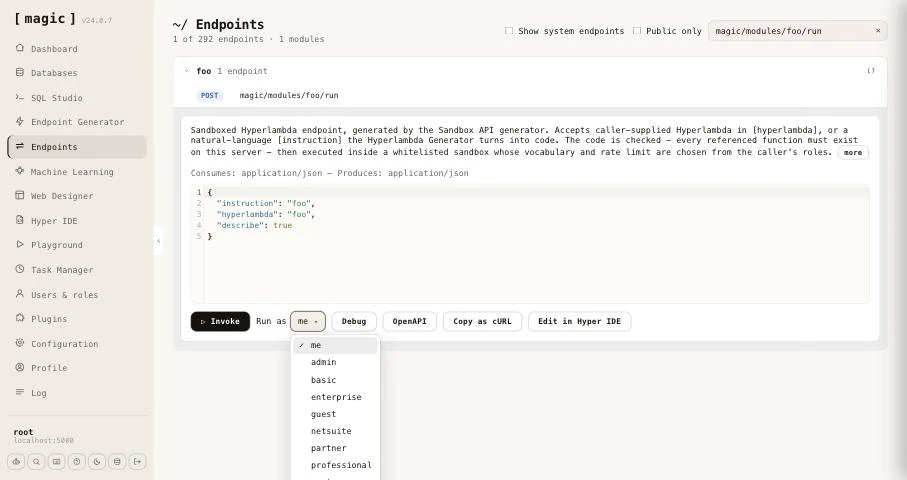Choose the guest role from the dropdown list

coord(335,414)
